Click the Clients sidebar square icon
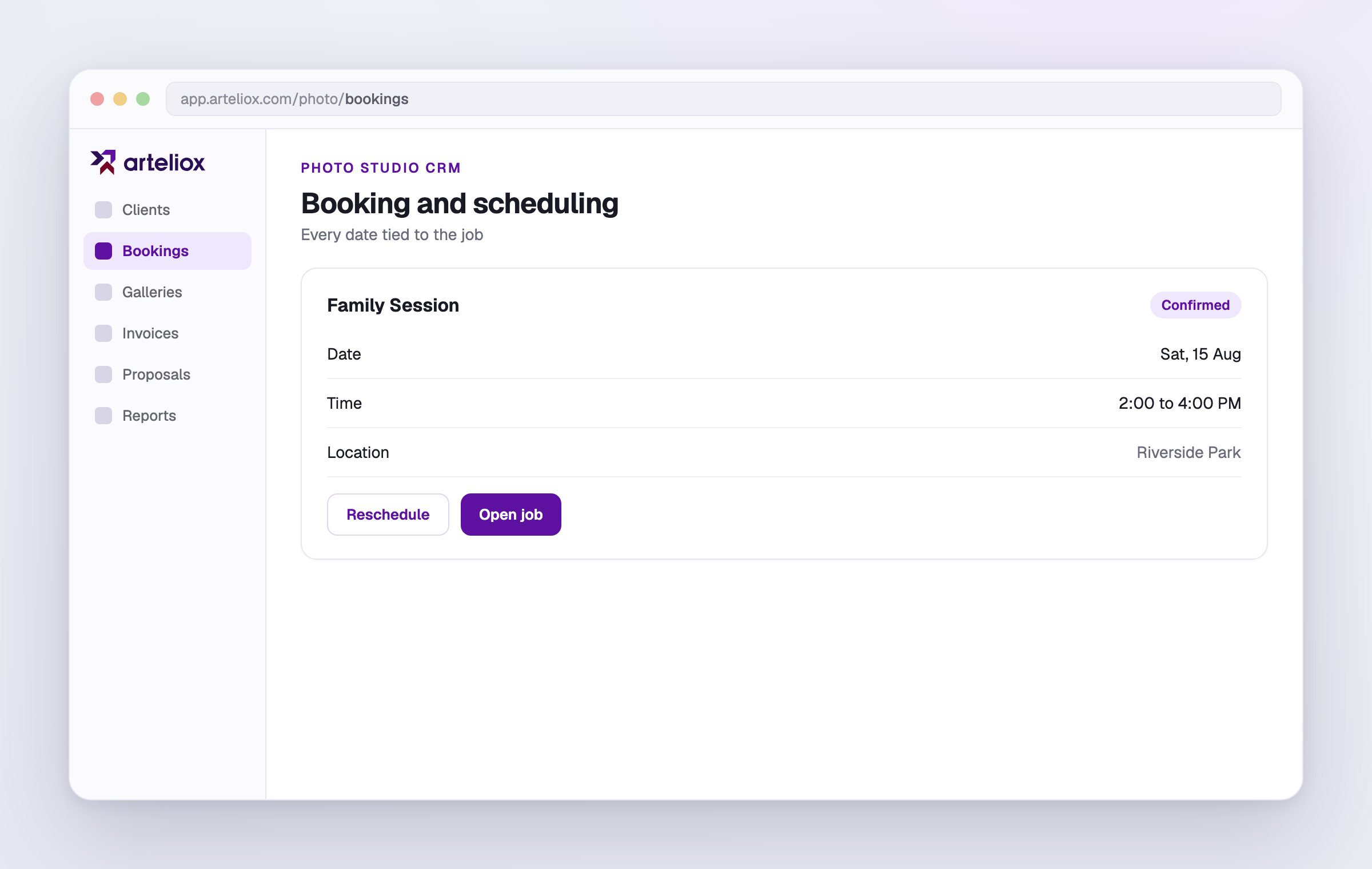Image resolution: width=1372 pixels, height=869 pixels. point(103,210)
